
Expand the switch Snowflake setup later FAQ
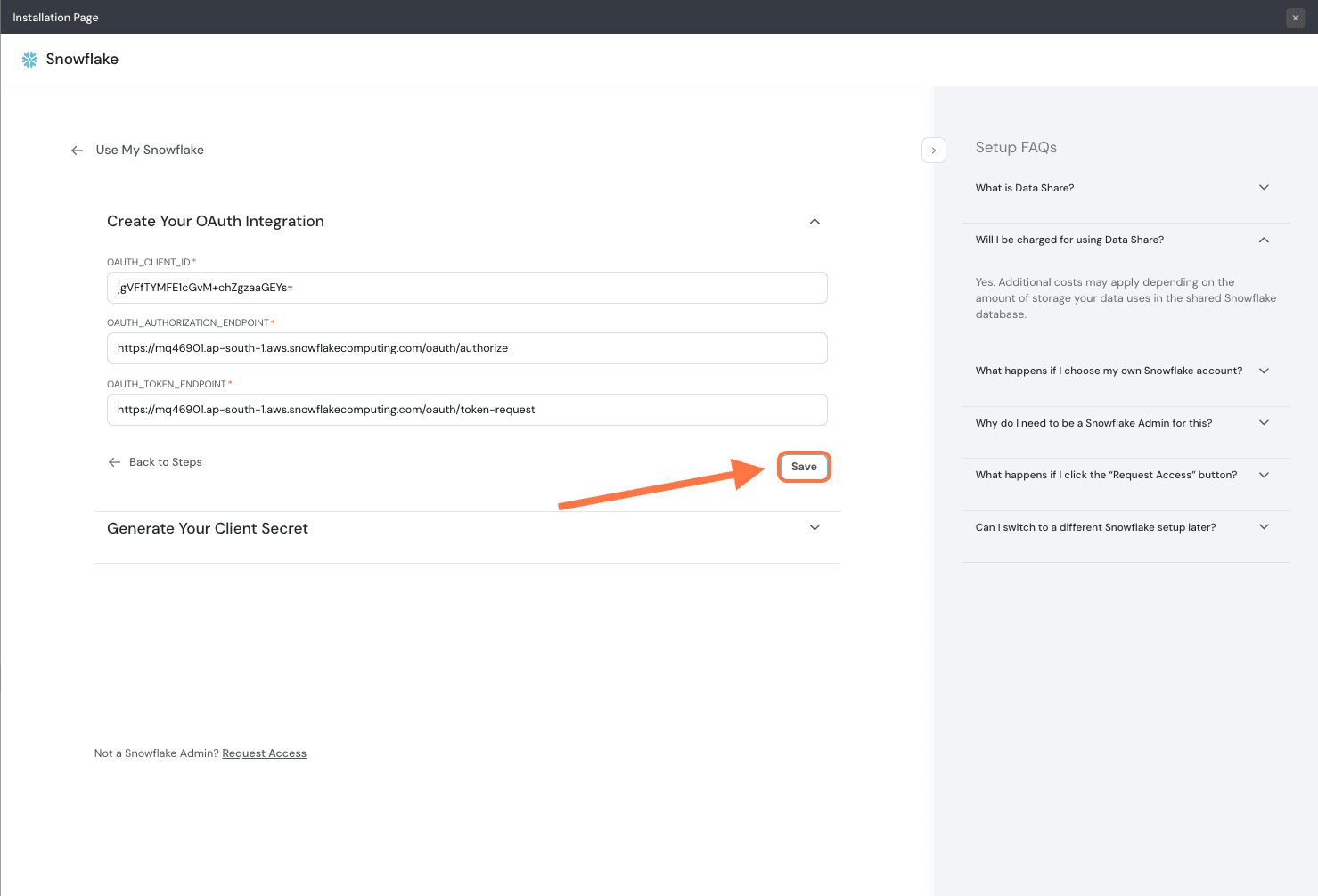tap(1264, 527)
